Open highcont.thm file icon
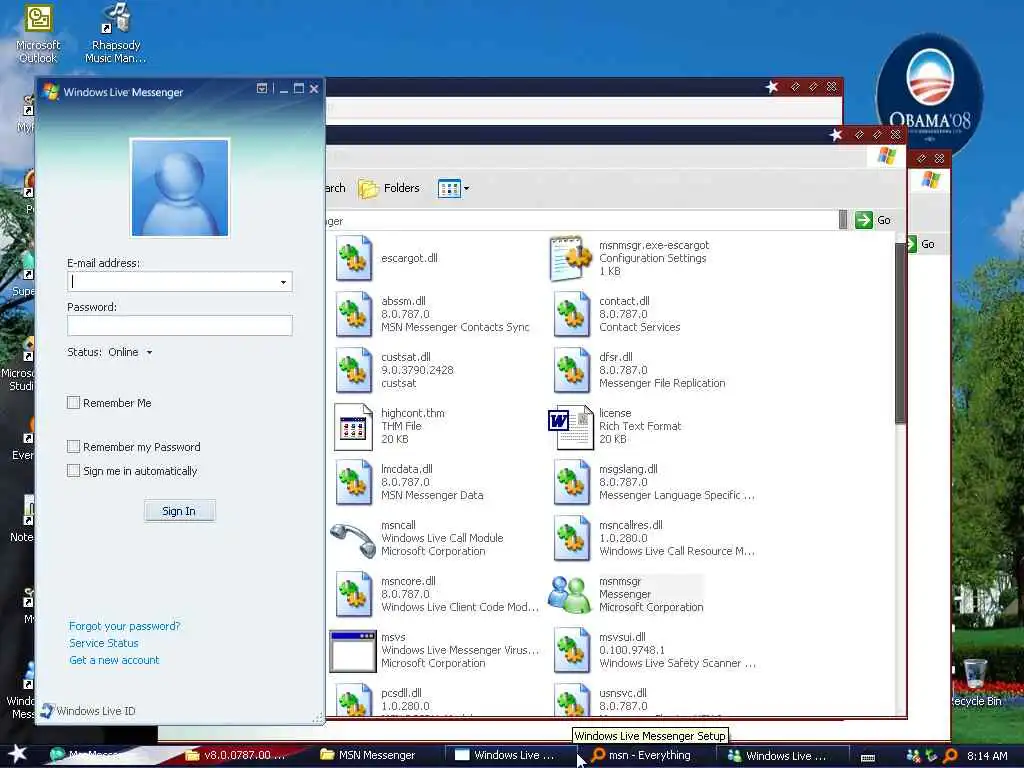Viewport: 1024px width, 768px height. click(x=353, y=426)
